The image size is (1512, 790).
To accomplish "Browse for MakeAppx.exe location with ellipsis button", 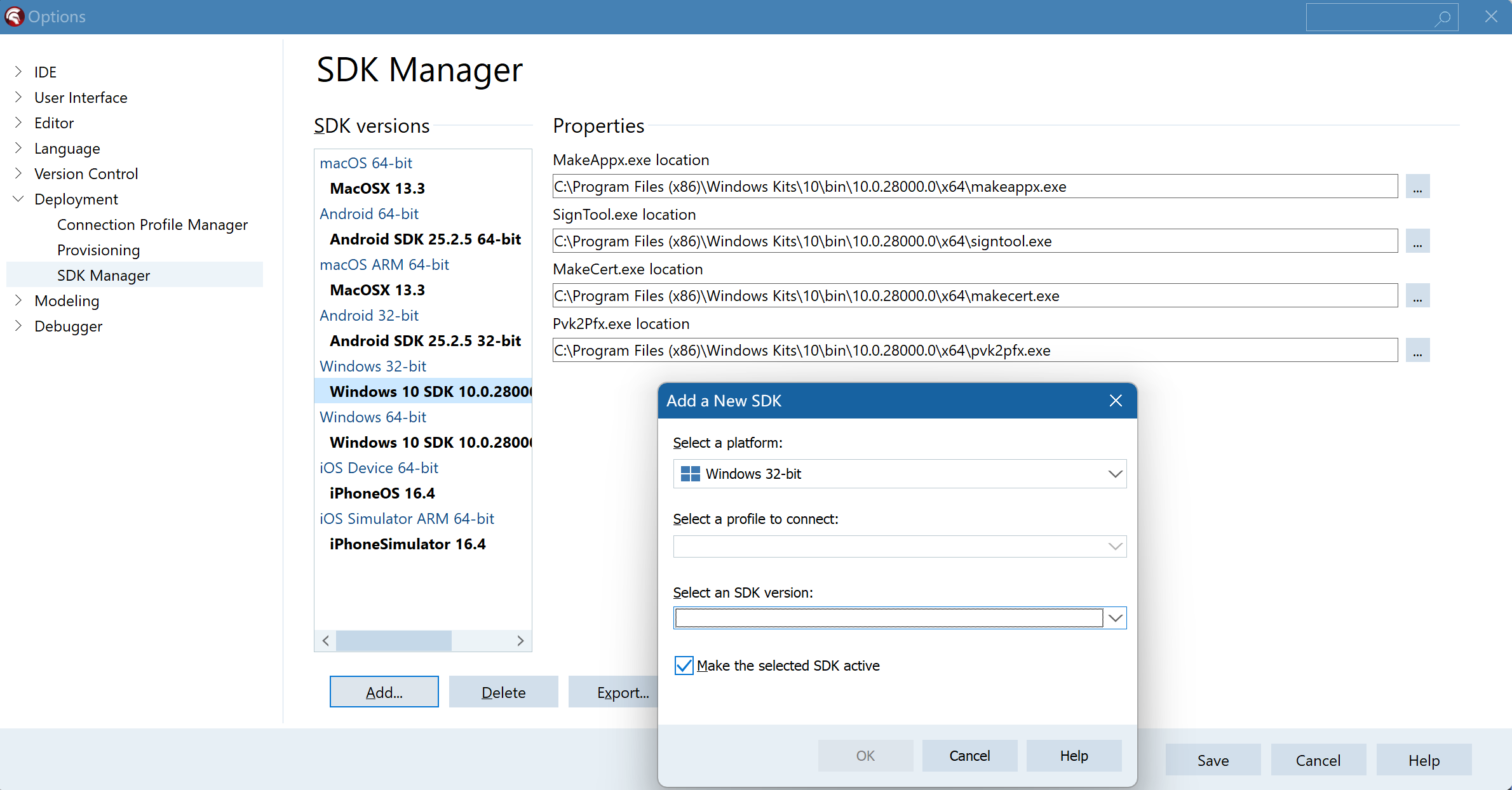I will point(1417,187).
